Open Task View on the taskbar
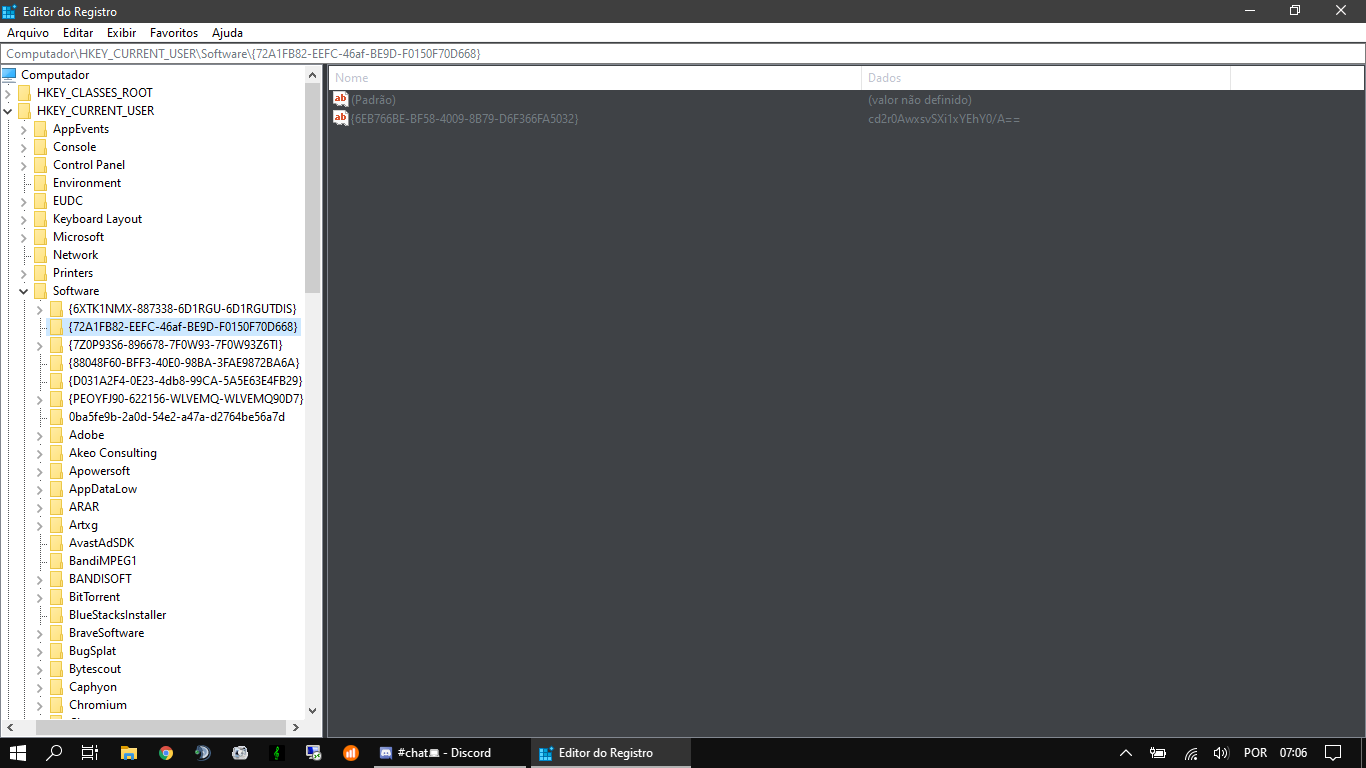Viewport: 1366px width, 768px height. click(x=89, y=753)
